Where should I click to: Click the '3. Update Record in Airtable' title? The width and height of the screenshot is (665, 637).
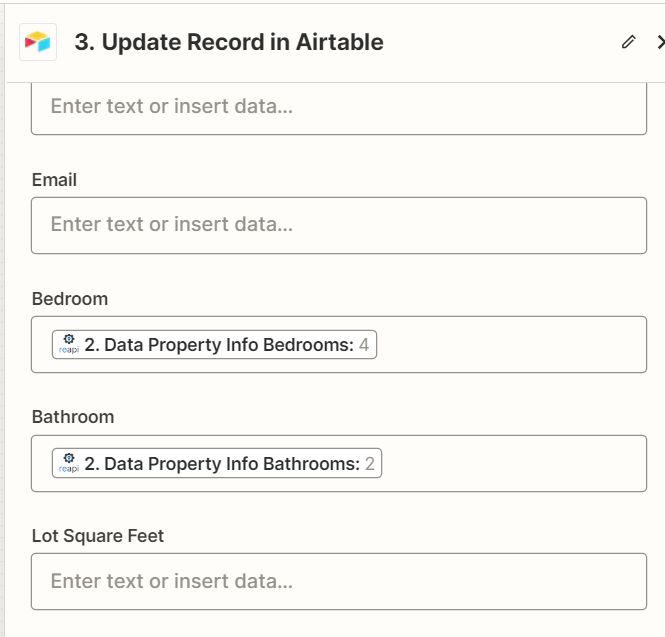(x=229, y=42)
